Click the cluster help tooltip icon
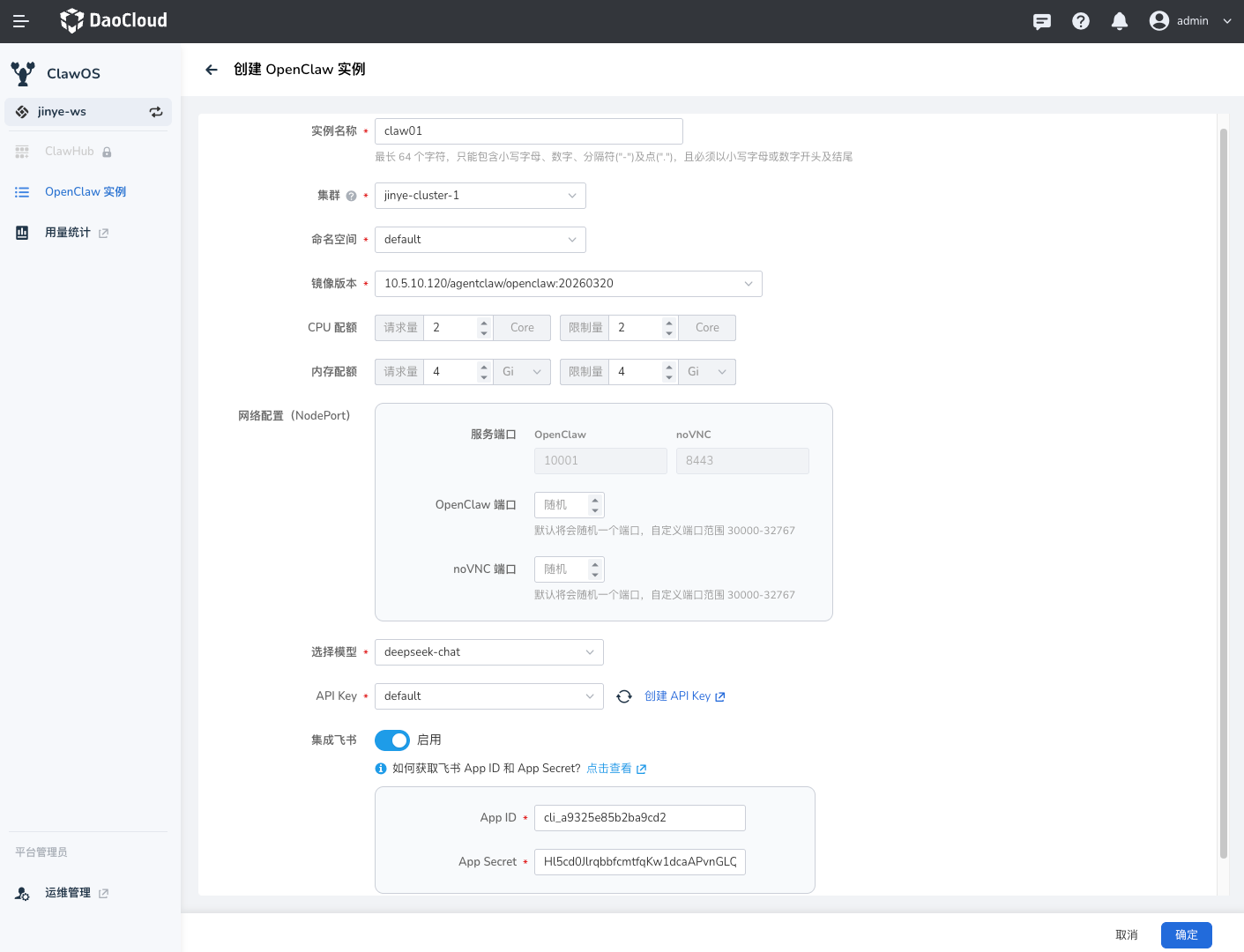Screen dimensions: 1244x952 [351, 196]
